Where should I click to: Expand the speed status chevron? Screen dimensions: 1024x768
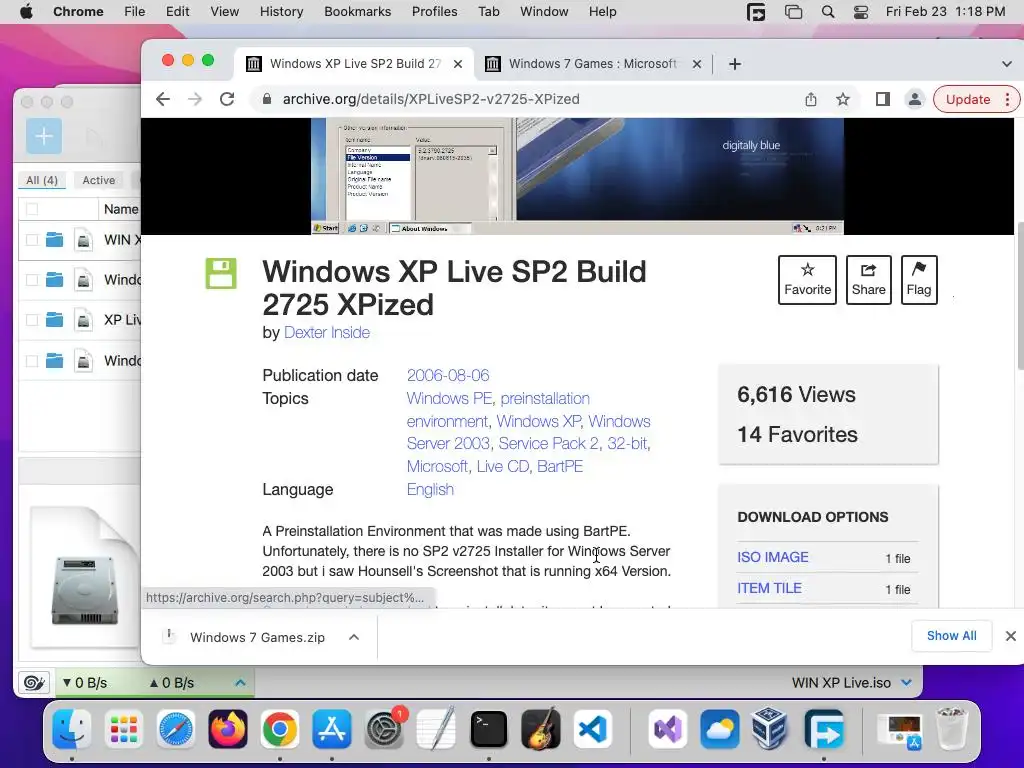pyautogui.click(x=240, y=682)
